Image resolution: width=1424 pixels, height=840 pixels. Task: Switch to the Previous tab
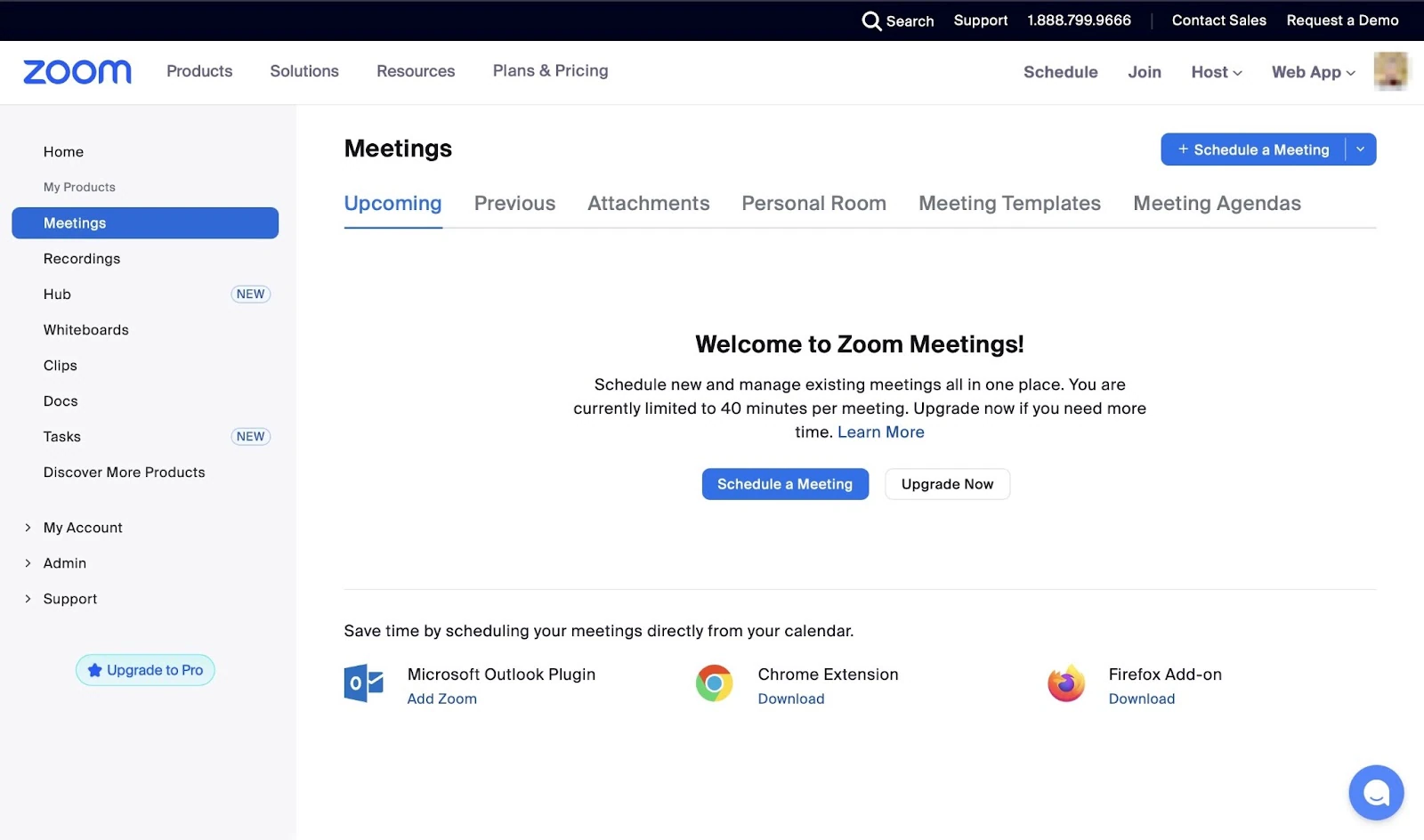point(514,204)
